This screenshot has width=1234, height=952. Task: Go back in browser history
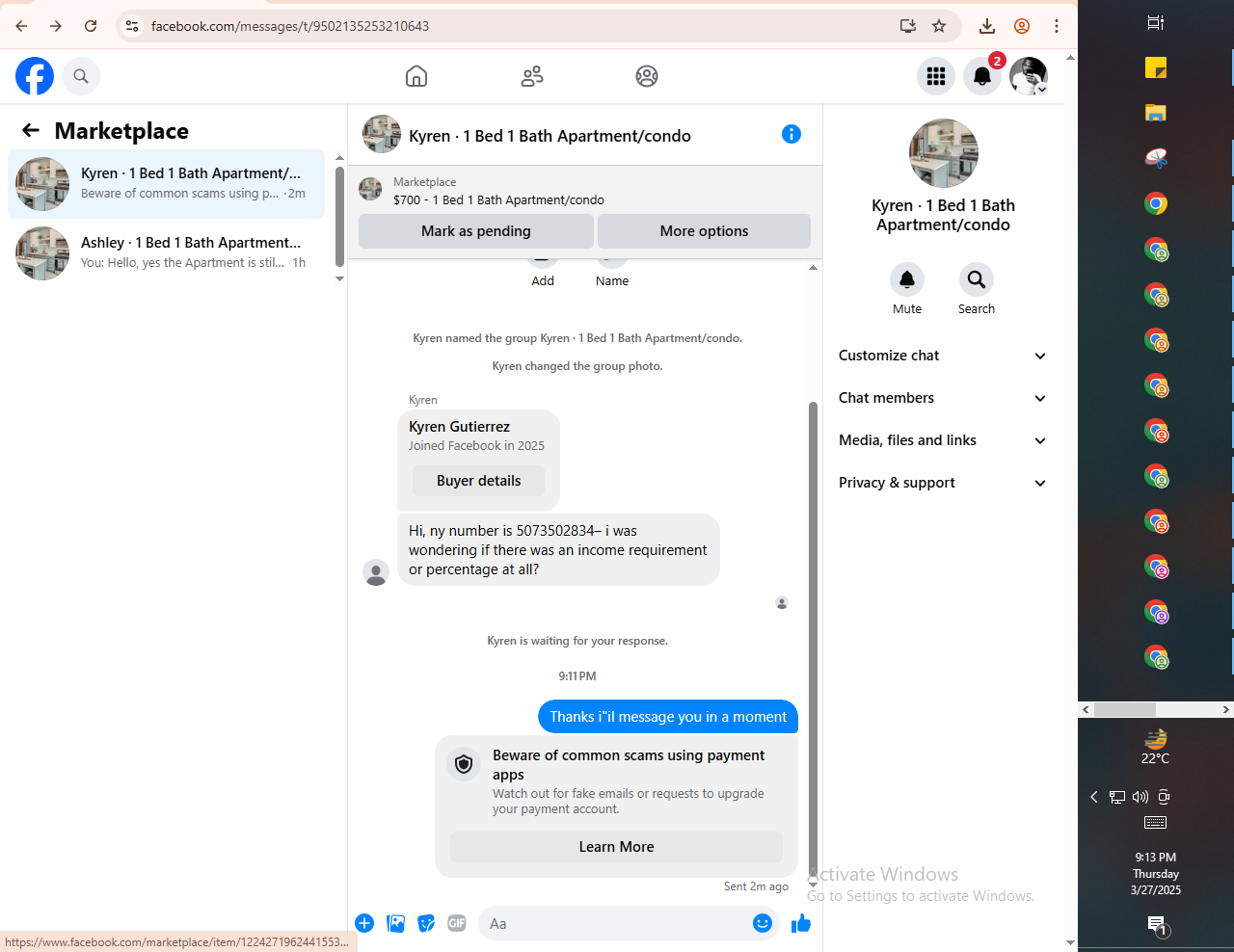21,26
